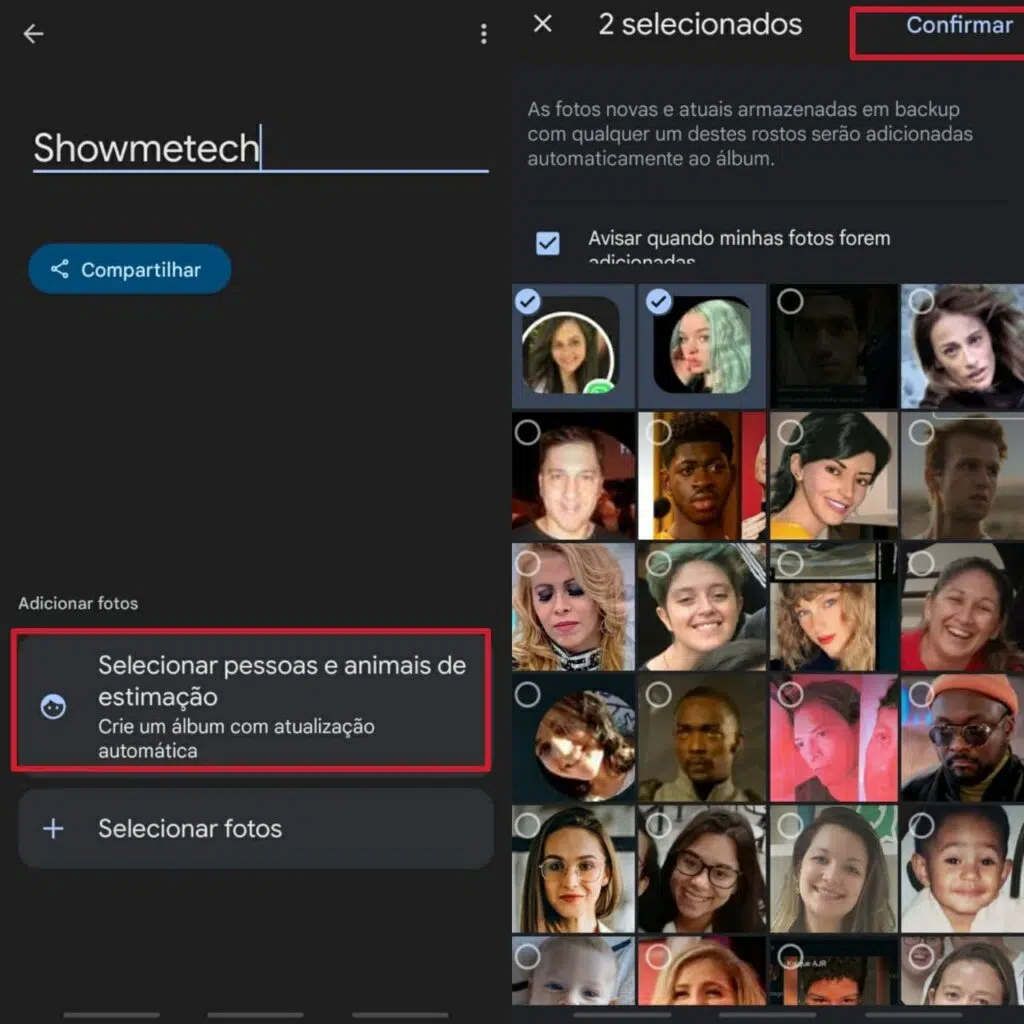Select the circle on the Taylor Swift face
Viewport: 1024px width, 1024px height.
[789, 564]
